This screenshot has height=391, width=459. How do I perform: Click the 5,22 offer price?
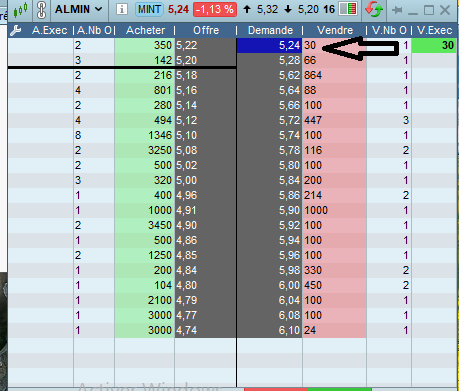(187, 45)
